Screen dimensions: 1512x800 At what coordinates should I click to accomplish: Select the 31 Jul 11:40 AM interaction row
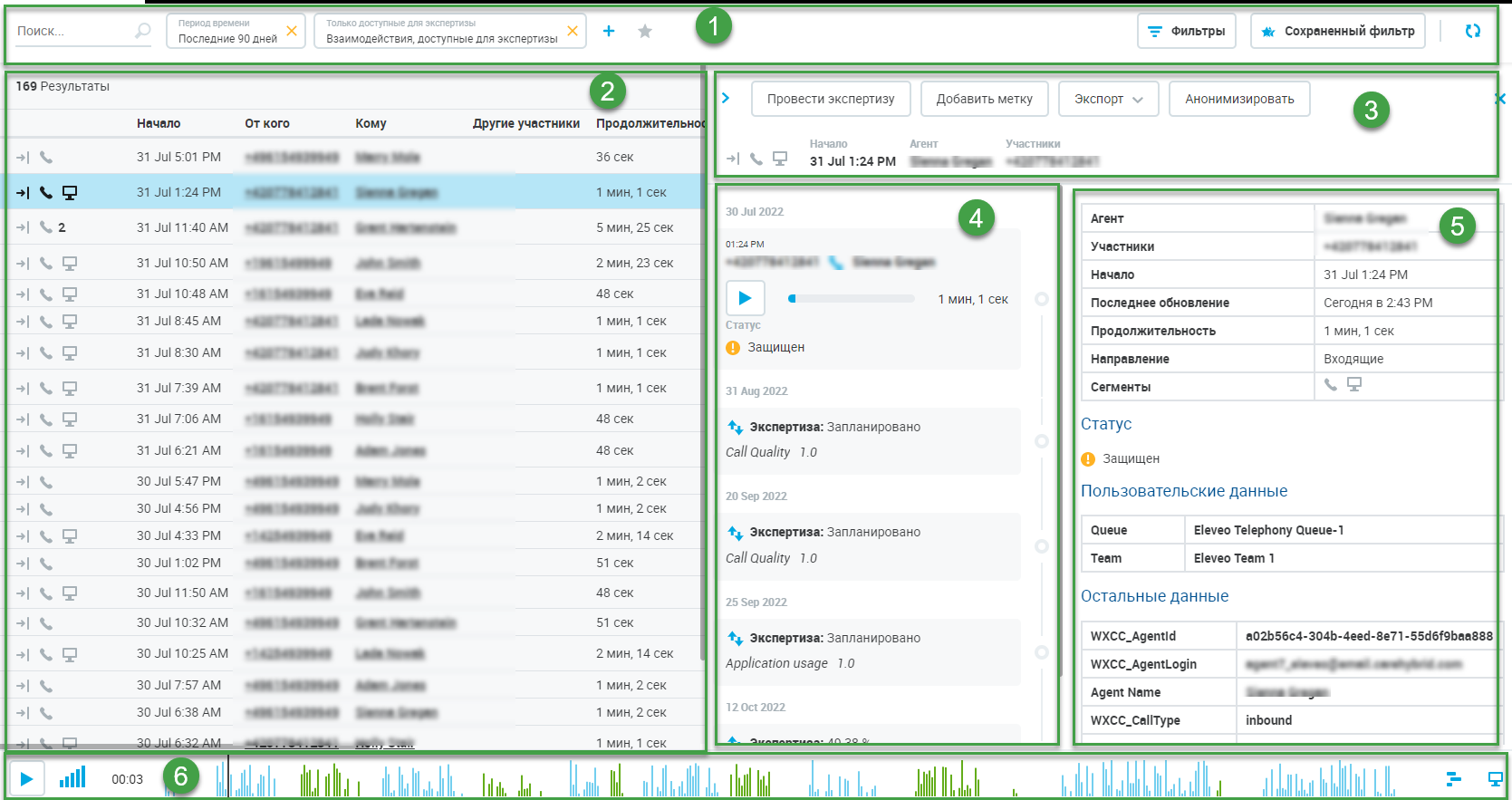pyautogui.click(x=355, y=227)
